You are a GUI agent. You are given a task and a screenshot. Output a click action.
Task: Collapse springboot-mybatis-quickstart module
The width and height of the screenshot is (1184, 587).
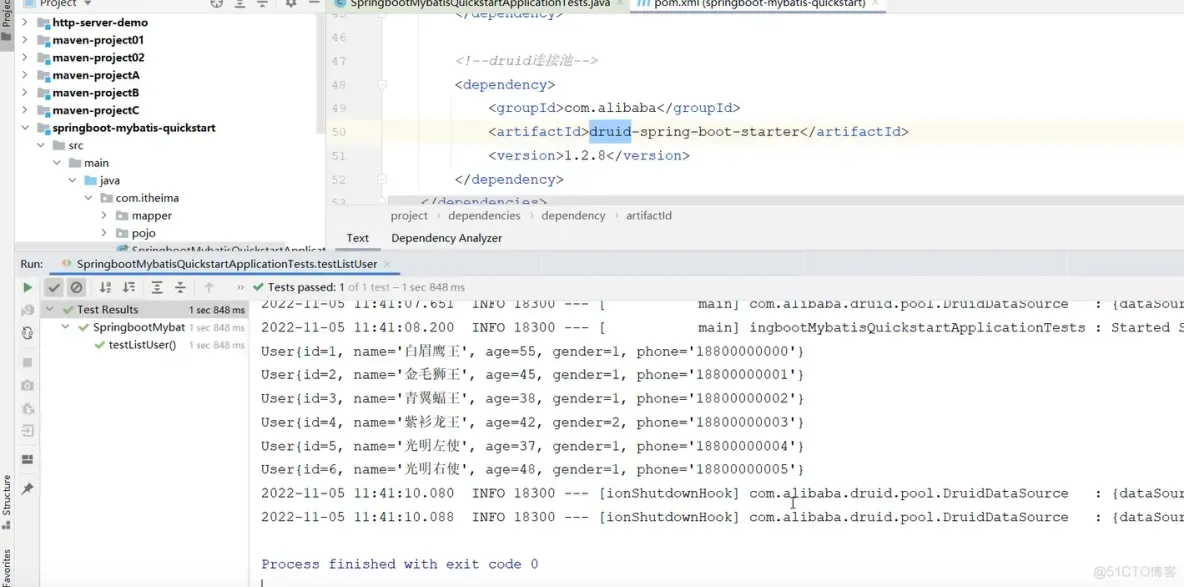[x=25, y=128]
